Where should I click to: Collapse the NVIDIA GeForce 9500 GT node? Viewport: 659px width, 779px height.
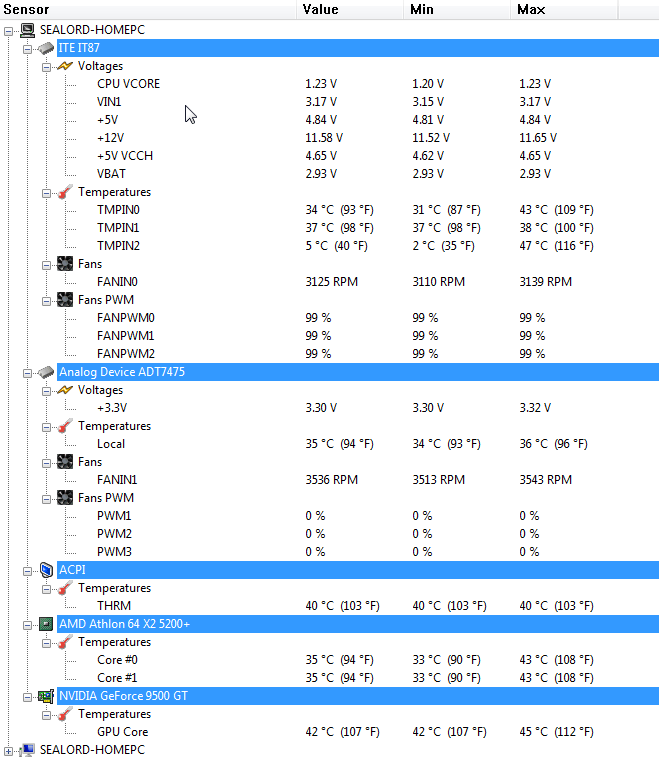pos(27,697)
